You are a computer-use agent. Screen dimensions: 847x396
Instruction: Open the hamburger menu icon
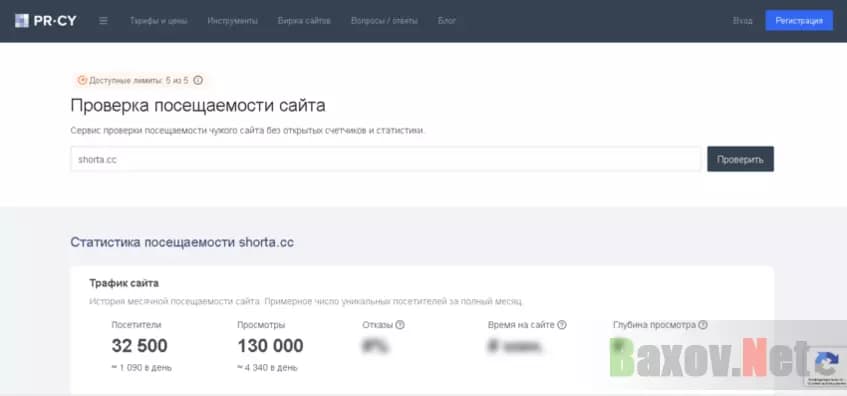click(104, 21)
